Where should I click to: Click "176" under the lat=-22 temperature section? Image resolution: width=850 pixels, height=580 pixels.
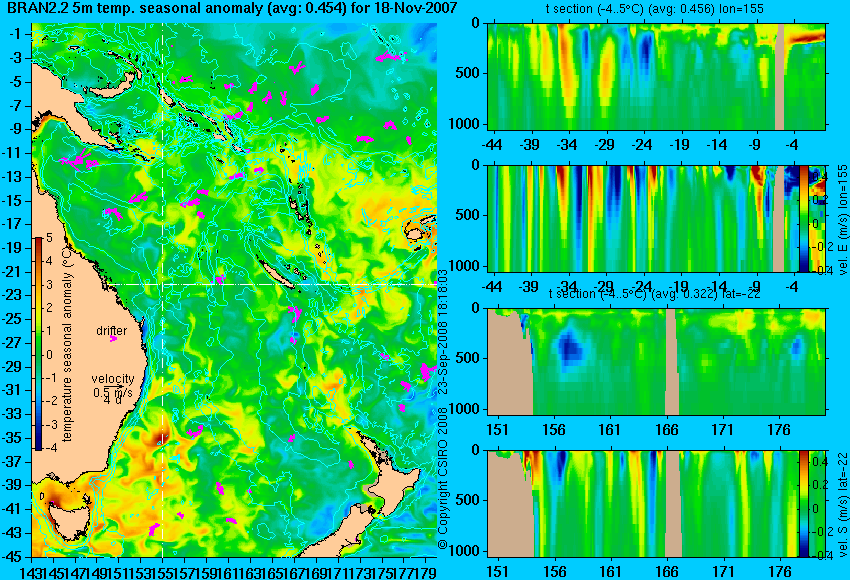point(779,430)
